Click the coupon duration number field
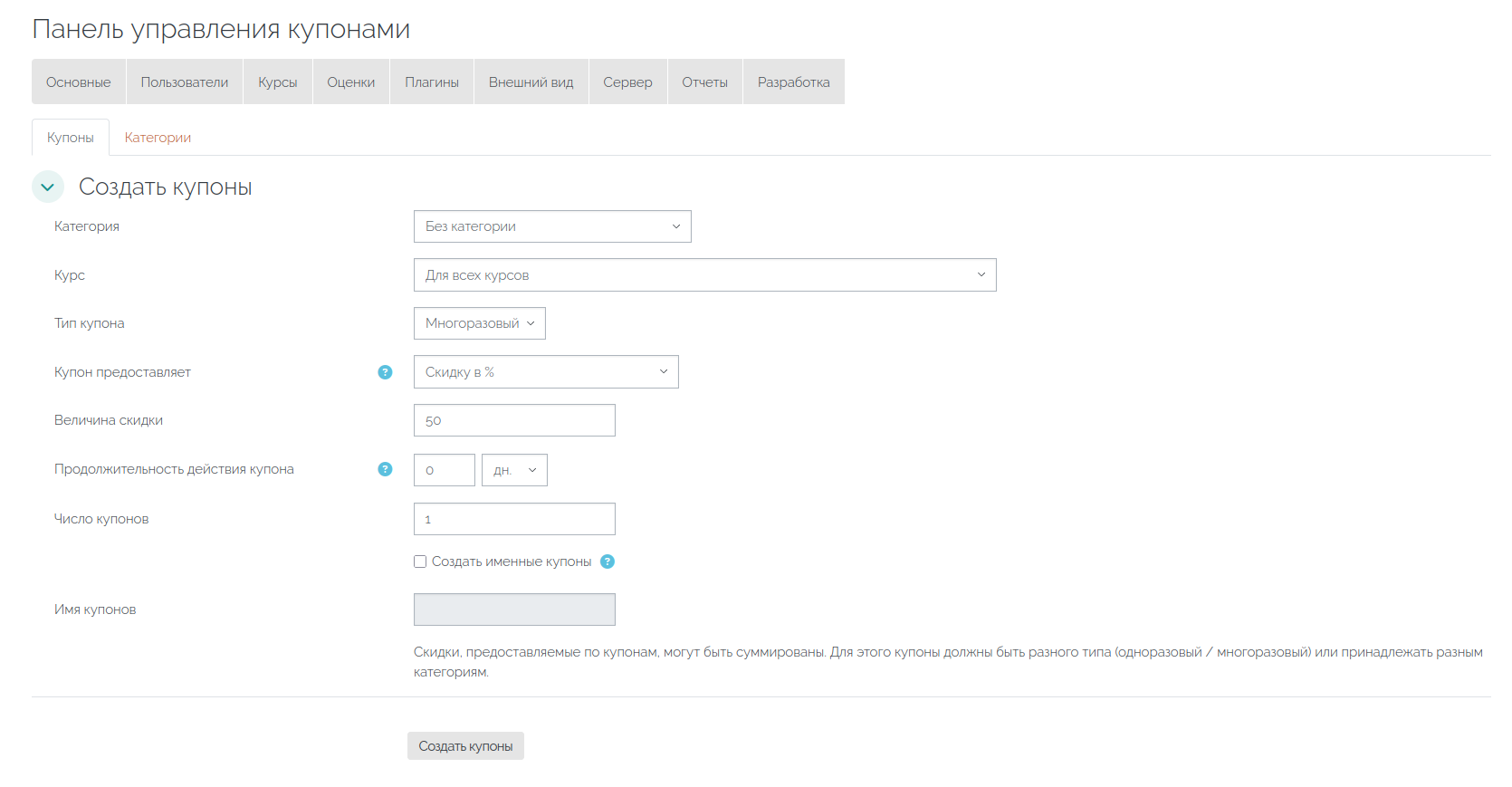The height and width of the screenshot is (787, 1512). (445, 470)
